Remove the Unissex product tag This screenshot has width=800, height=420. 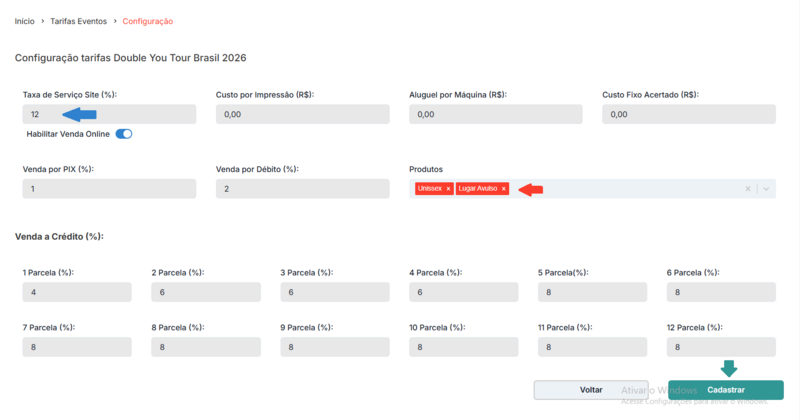click(448, 189)
